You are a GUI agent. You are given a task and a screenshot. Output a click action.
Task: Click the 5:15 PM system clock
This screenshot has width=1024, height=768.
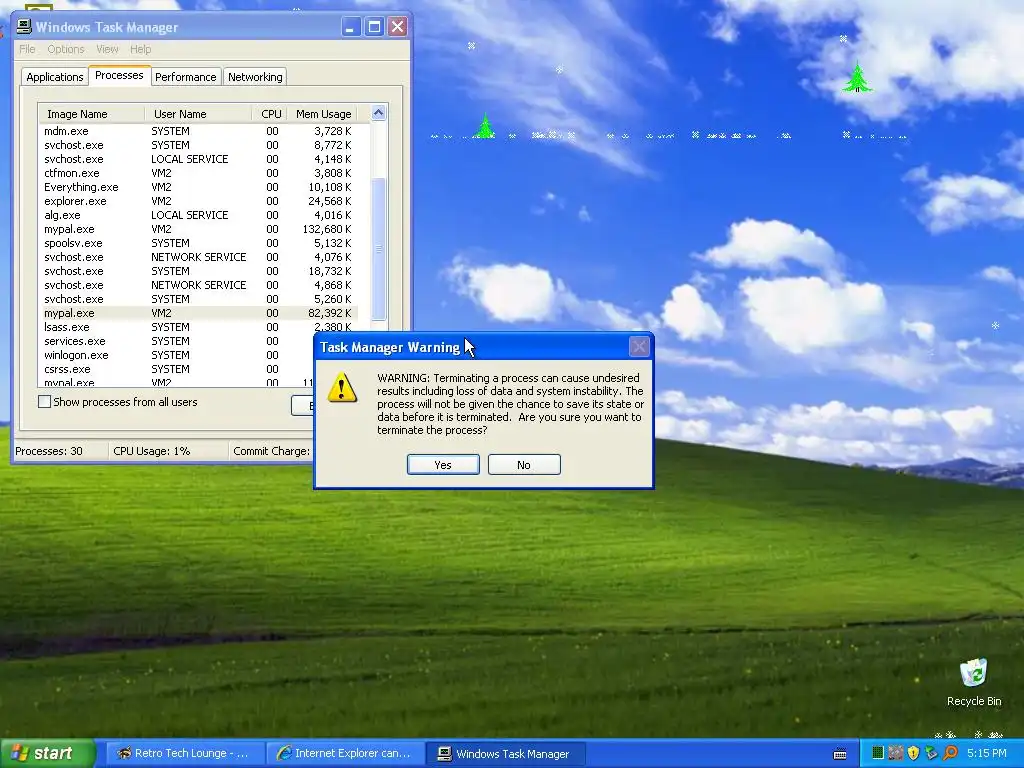point(987,753)
